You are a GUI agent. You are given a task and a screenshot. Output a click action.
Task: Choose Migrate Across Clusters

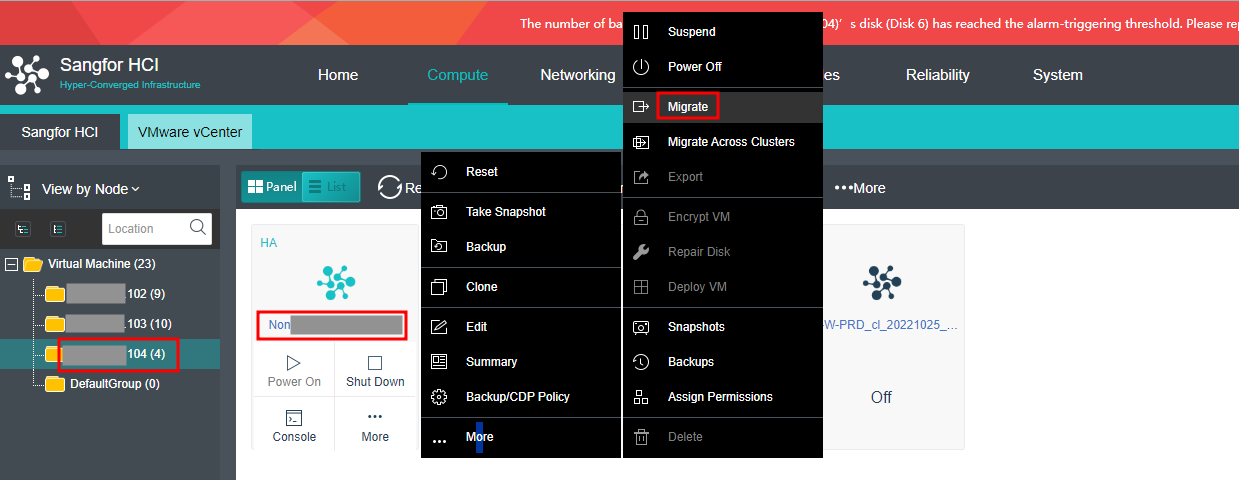tap(723, 142)
